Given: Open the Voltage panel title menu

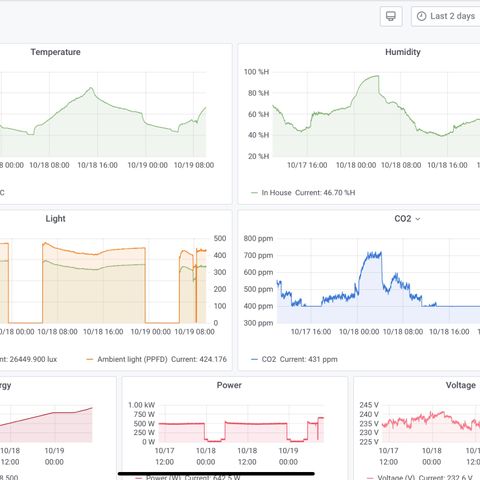Looking at the screenshot, I should click(461, 385).
